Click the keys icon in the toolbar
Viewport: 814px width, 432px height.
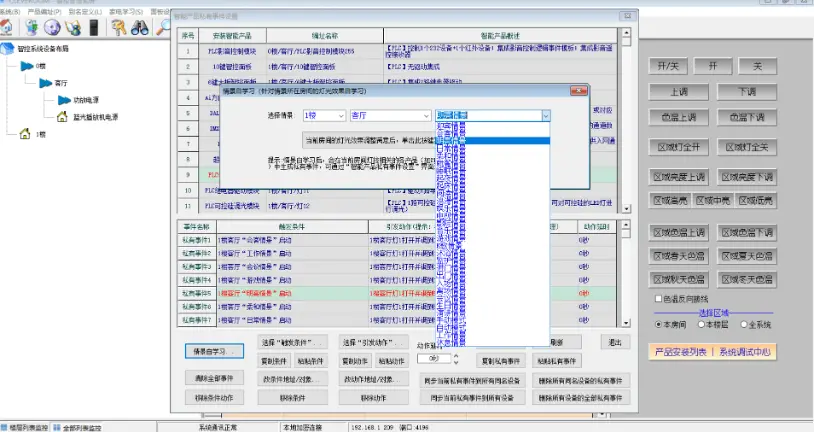click(x=119, y=27)
